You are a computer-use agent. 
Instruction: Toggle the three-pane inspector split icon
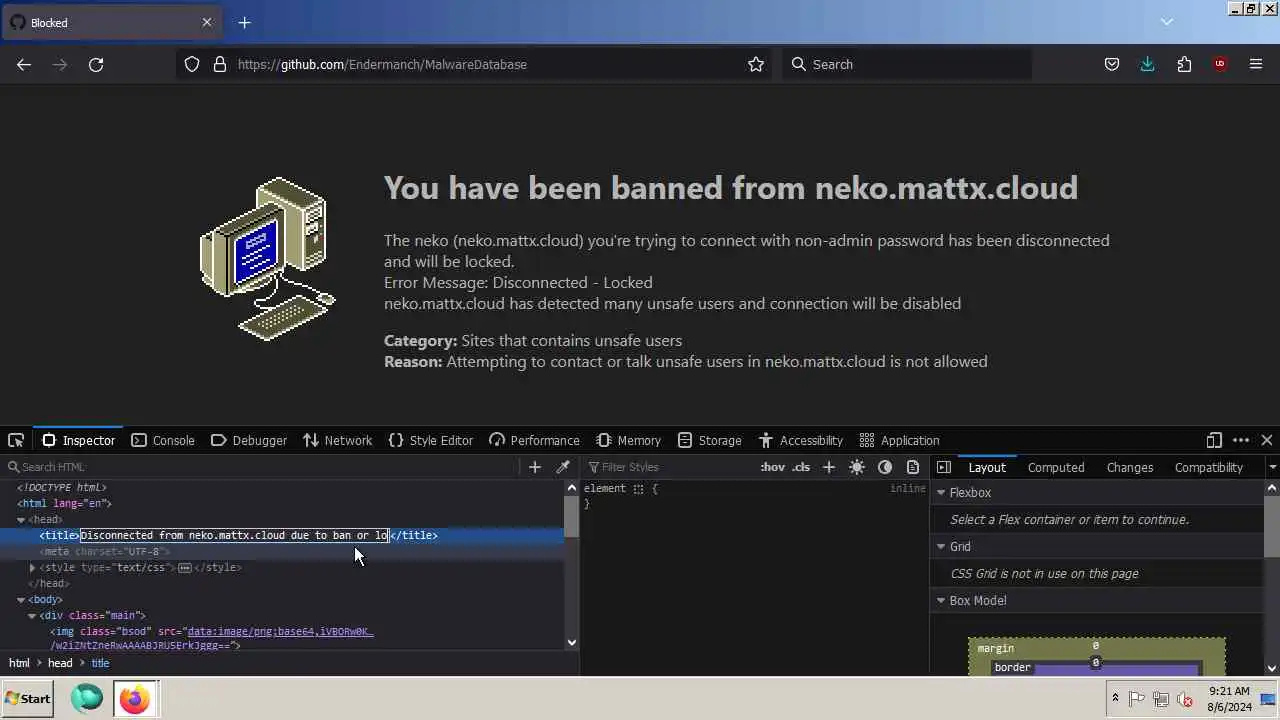943,467
